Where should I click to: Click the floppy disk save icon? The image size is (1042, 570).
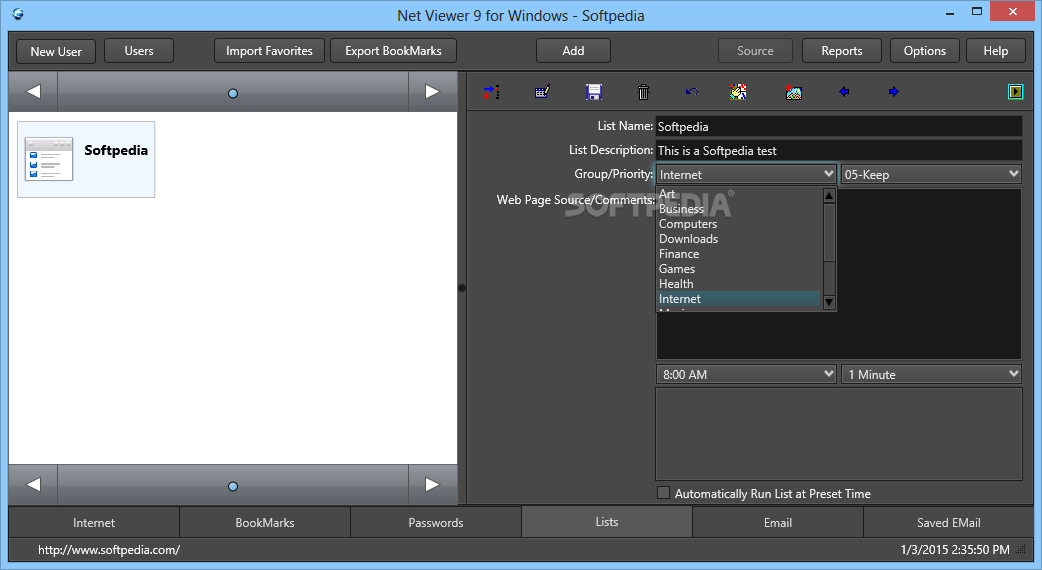click(593, 92)
